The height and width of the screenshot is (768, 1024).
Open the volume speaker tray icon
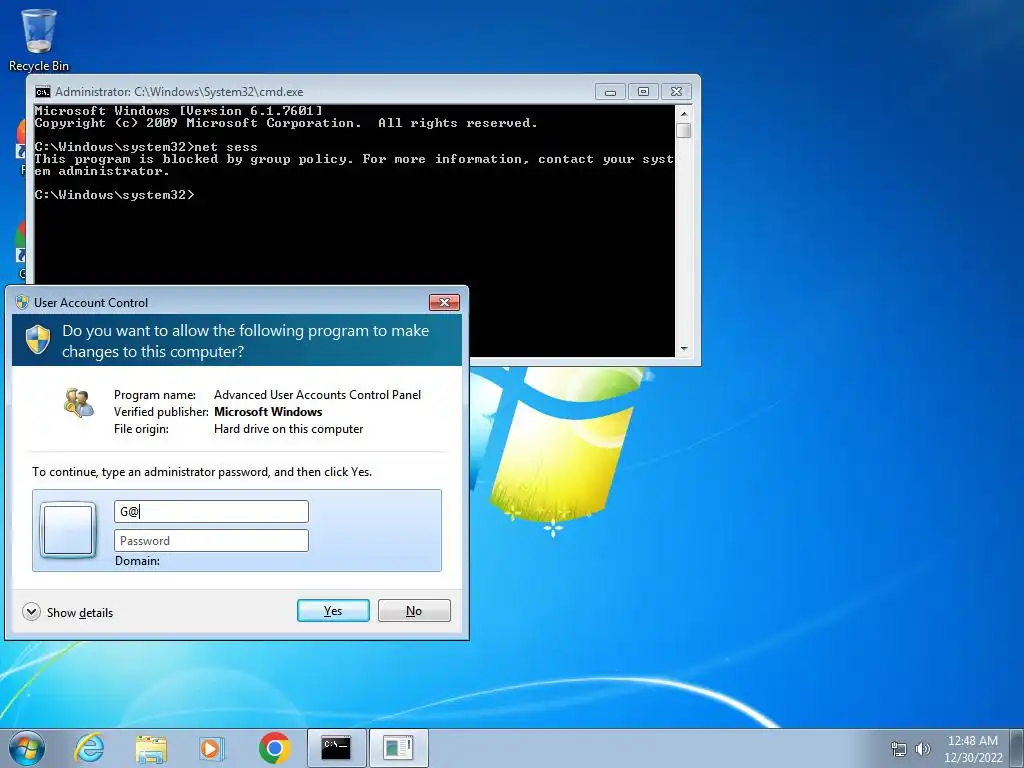(923, 748)
